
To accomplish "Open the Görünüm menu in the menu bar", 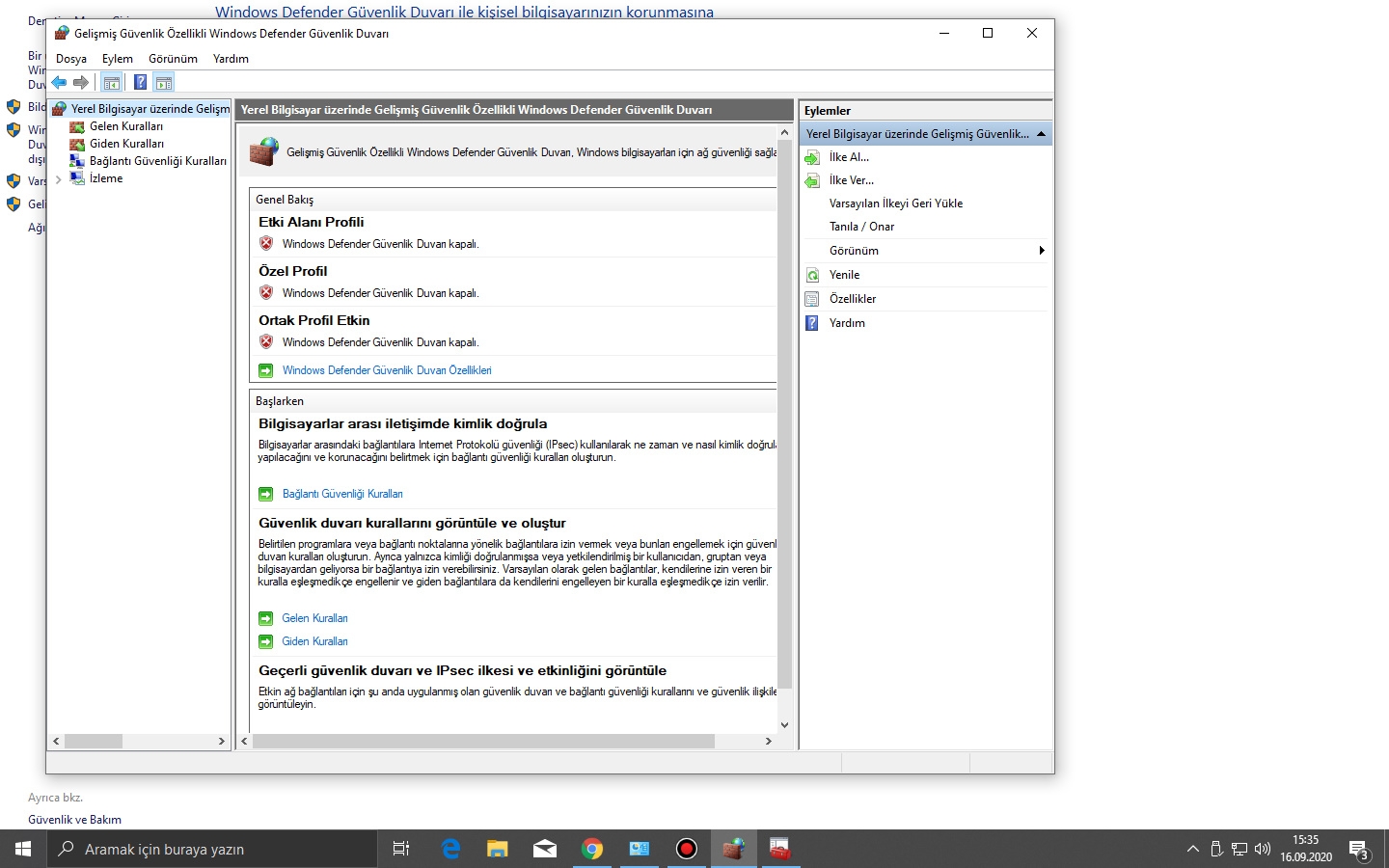I will pos(173,59).
